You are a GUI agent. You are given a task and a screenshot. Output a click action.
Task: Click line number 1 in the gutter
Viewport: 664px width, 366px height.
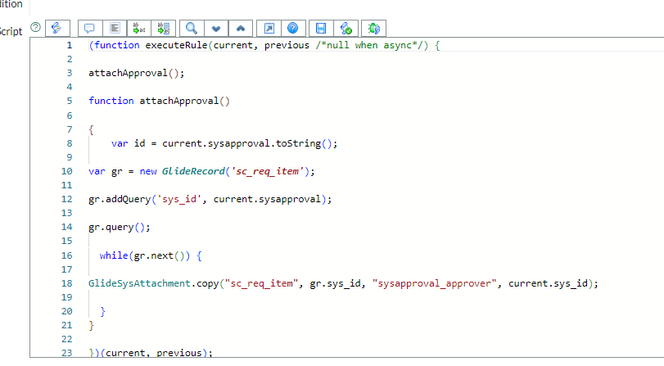[x=69, y=45]
